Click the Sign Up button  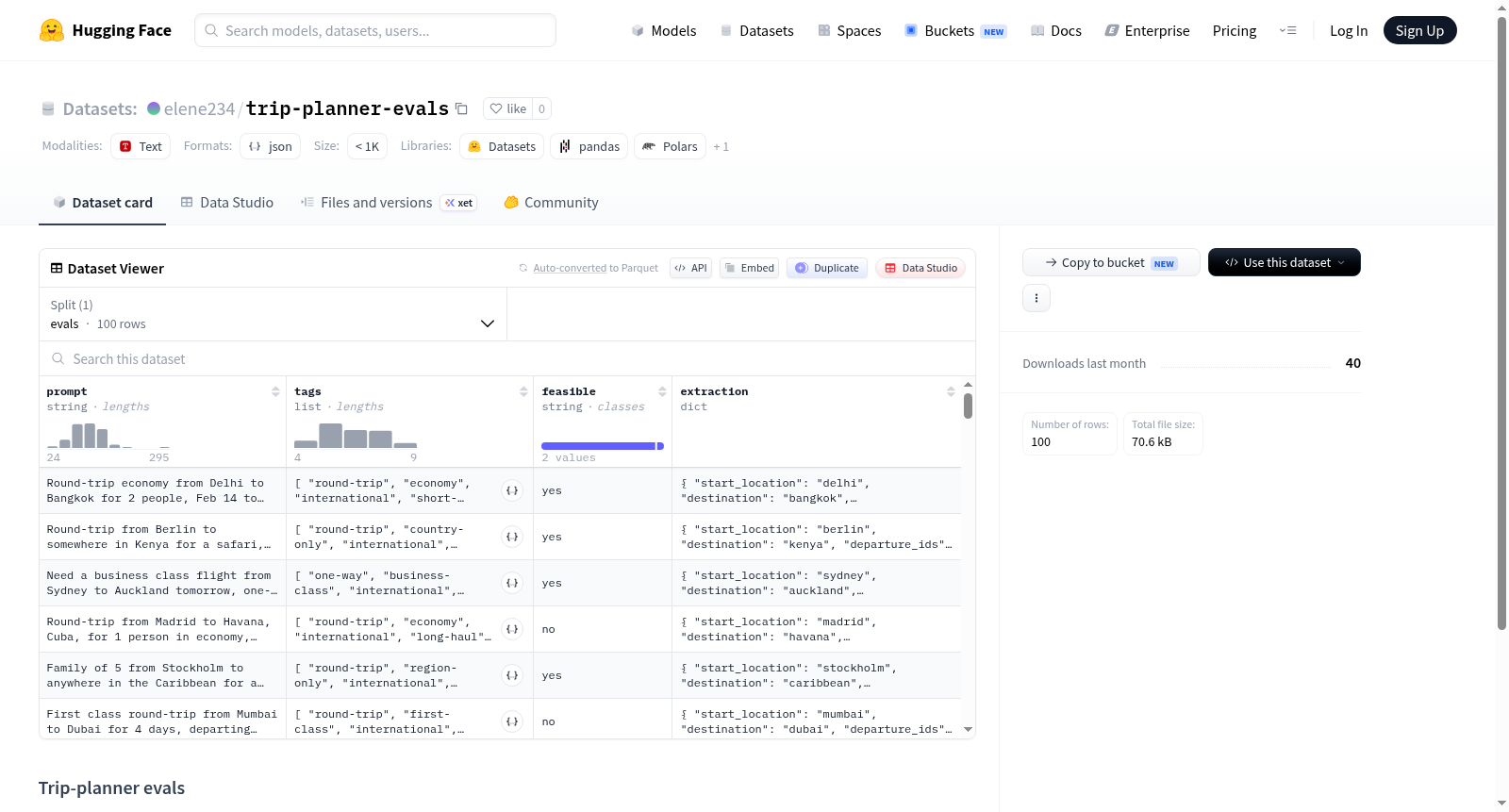pos(1419,30)
